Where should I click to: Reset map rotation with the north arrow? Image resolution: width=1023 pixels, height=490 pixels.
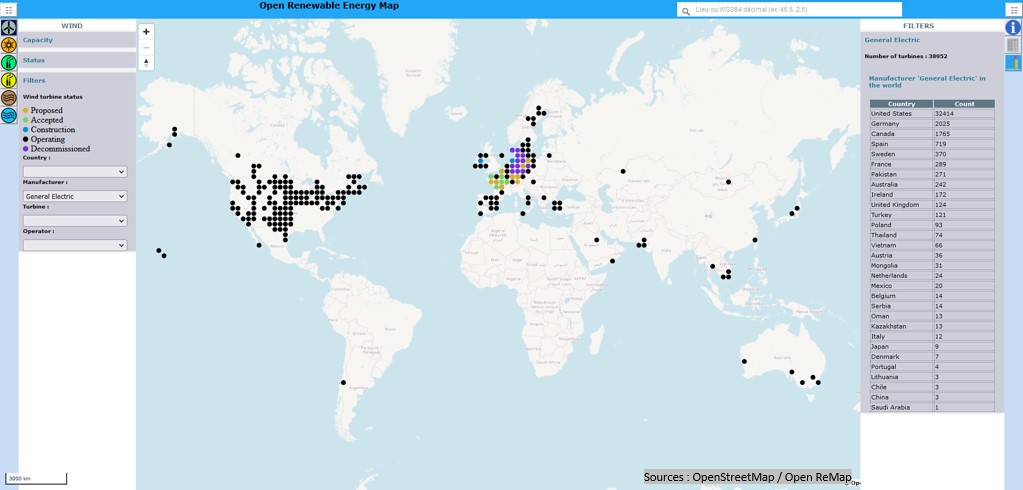point(146,63)
